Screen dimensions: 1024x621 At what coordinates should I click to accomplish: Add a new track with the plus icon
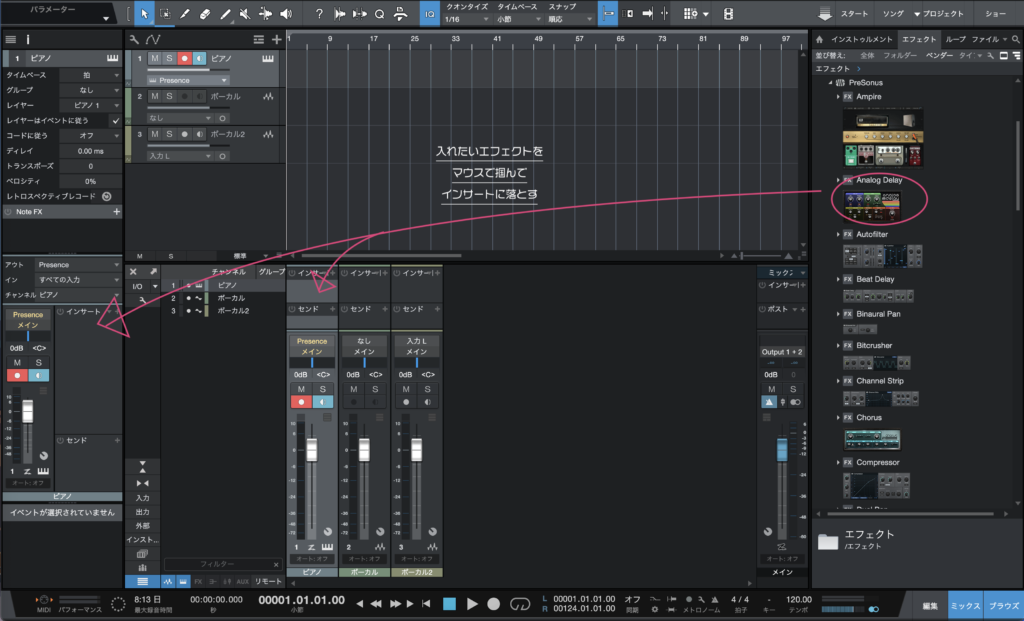click(277, 39)
